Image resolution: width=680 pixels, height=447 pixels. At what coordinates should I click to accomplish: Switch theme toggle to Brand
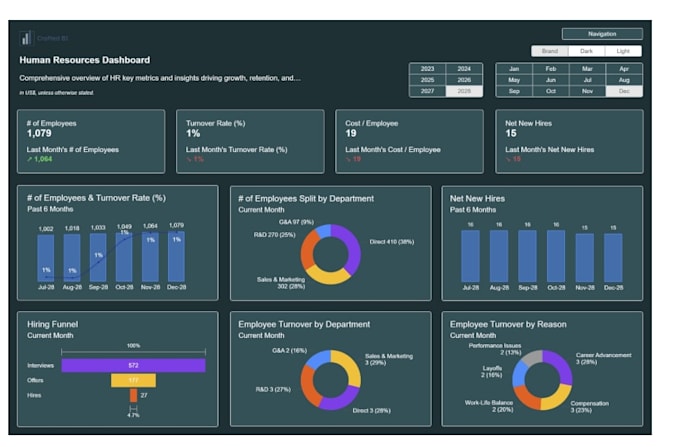click(x=549, y=51)
